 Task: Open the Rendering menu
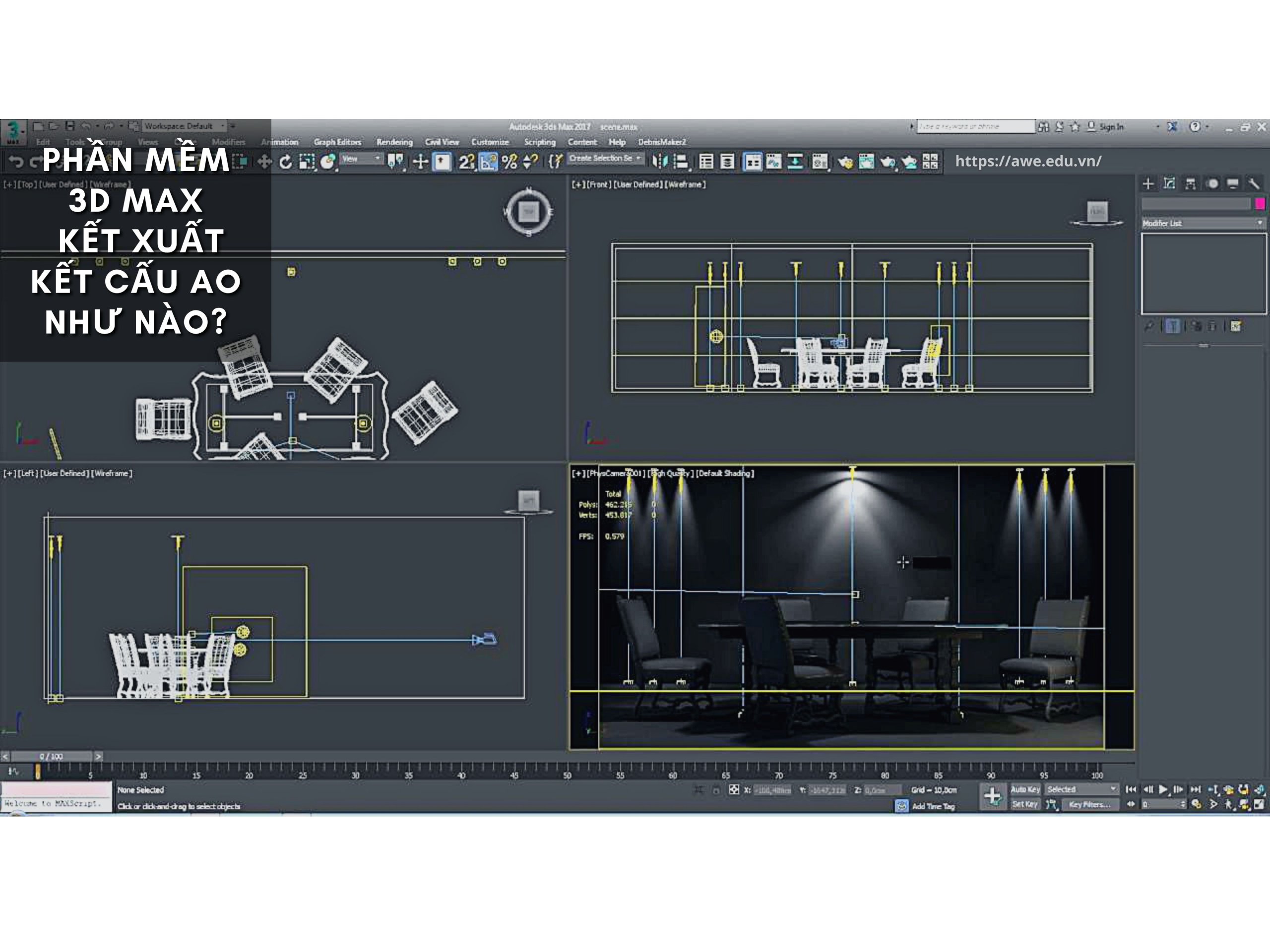(394, 142)
